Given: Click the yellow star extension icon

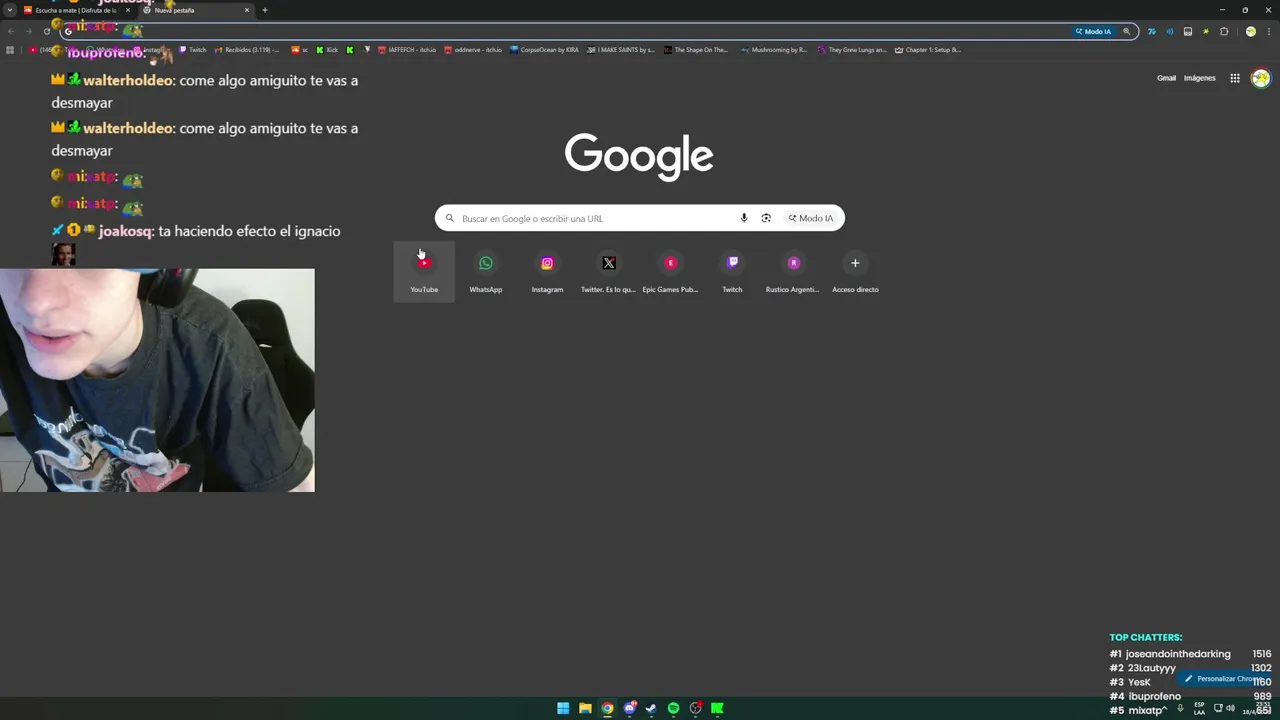Looking at the screenshot, I should [x=1206, y=31].
